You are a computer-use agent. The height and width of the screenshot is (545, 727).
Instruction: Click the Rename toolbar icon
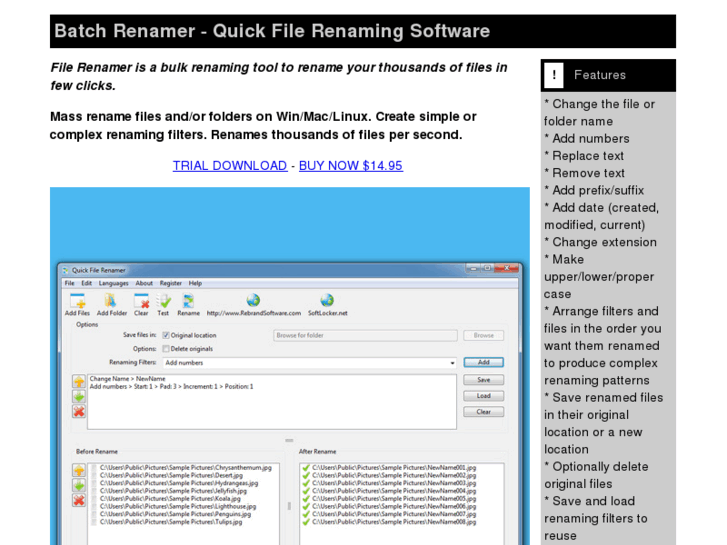[x=188, y=301]
